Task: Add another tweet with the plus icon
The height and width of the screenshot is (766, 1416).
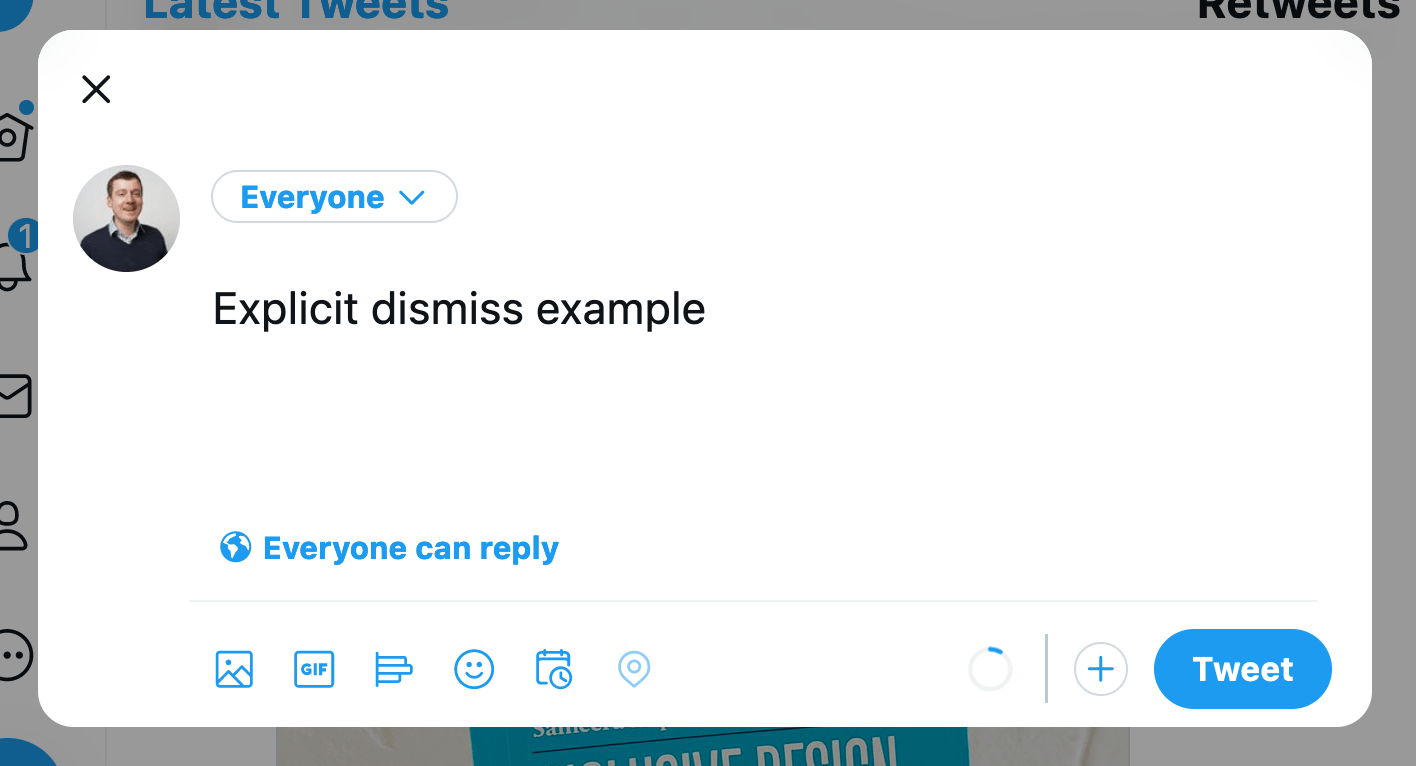Action: 1101,669
